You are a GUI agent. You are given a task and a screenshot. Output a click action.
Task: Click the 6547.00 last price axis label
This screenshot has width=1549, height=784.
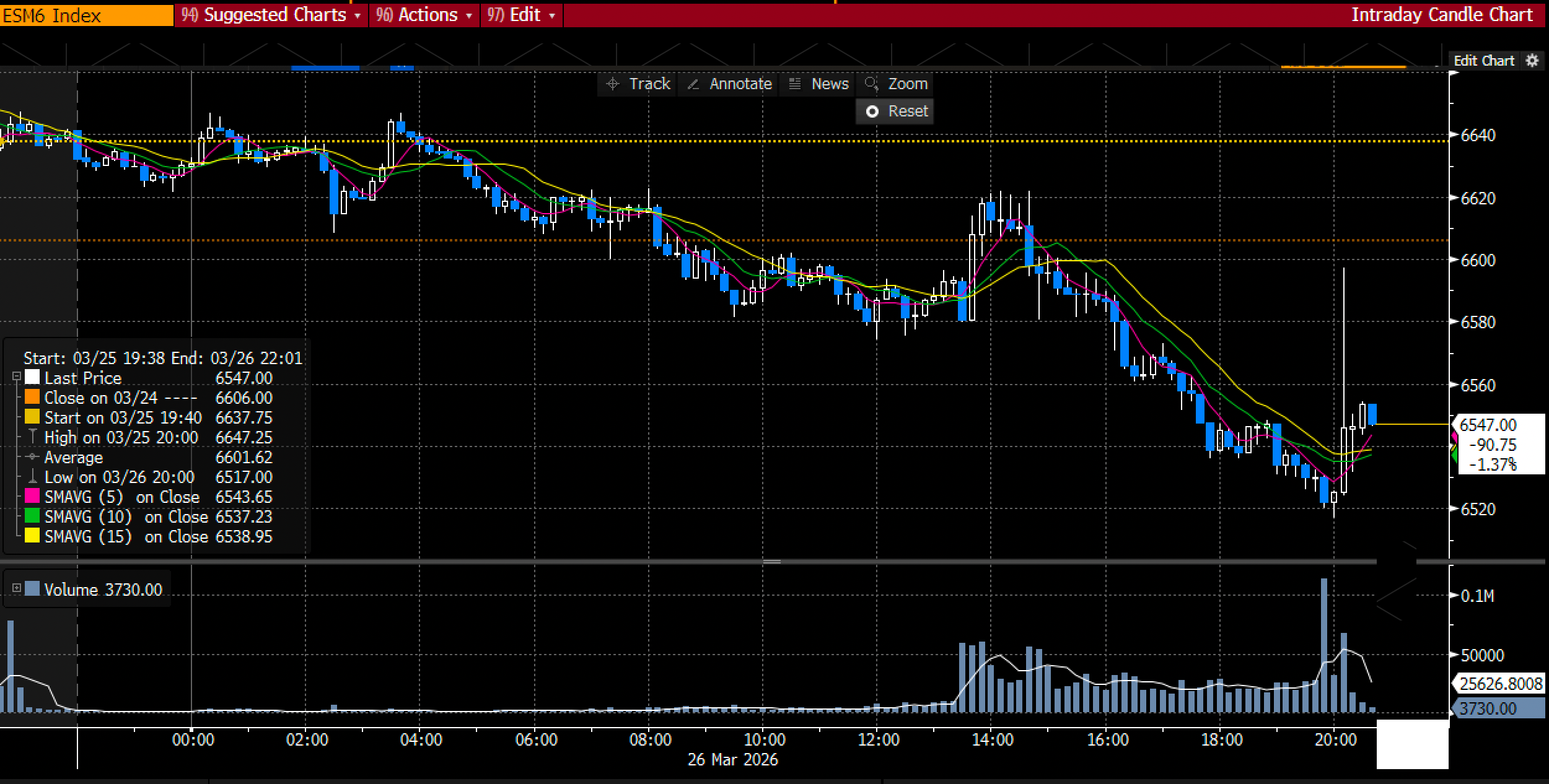pos(1488,425)
